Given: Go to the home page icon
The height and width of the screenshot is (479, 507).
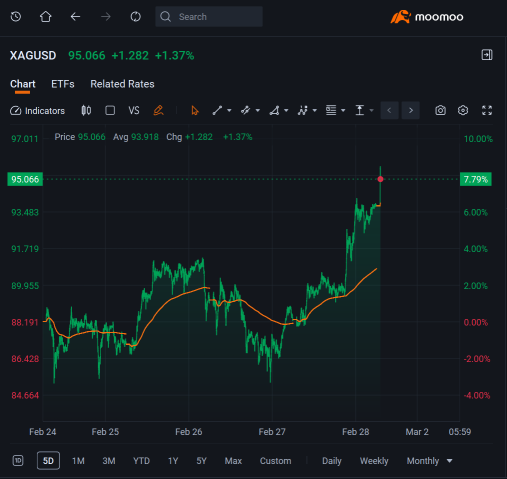Looking at the screenshot, I should pos(46,17).
